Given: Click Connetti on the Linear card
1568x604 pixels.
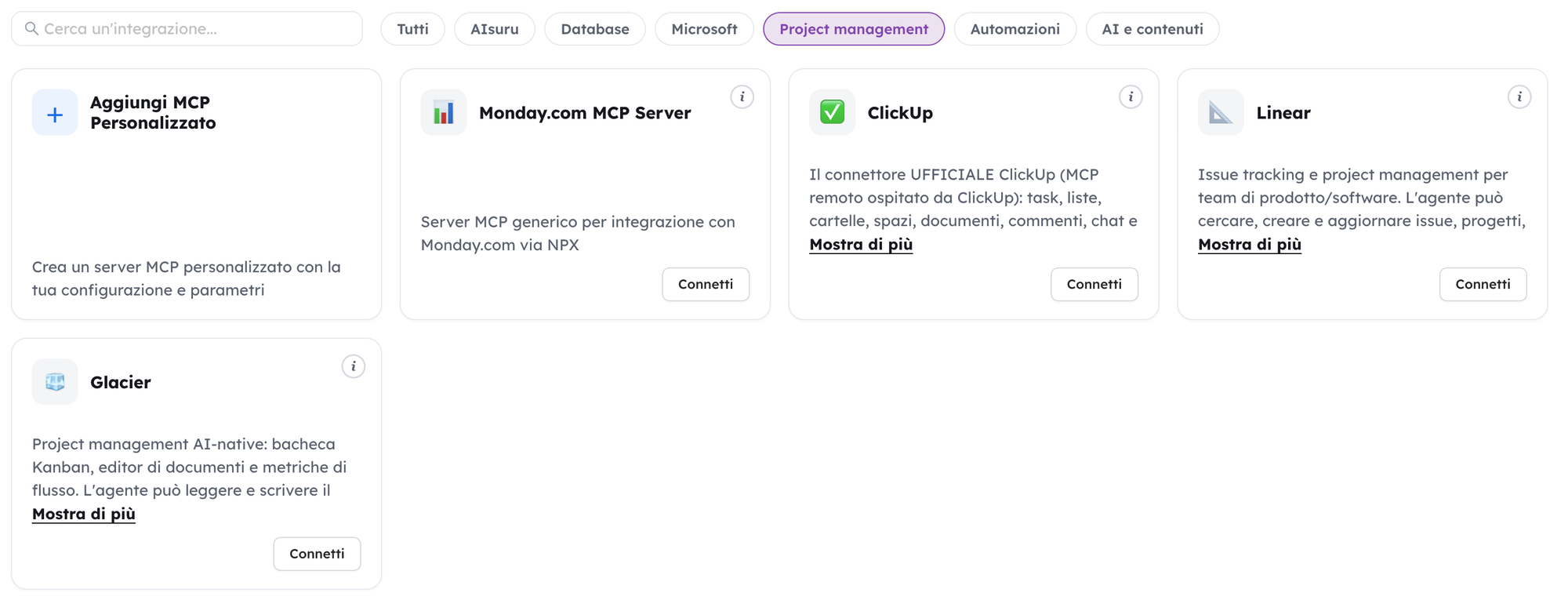Looking at the screenshot, I should click(1483, 284).
